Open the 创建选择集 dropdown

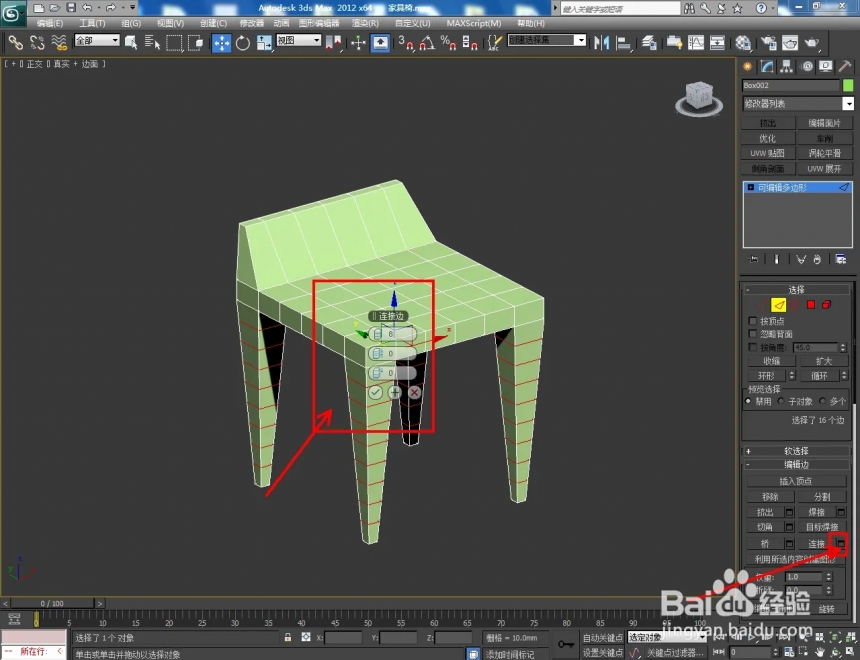(x=547, y=40)
